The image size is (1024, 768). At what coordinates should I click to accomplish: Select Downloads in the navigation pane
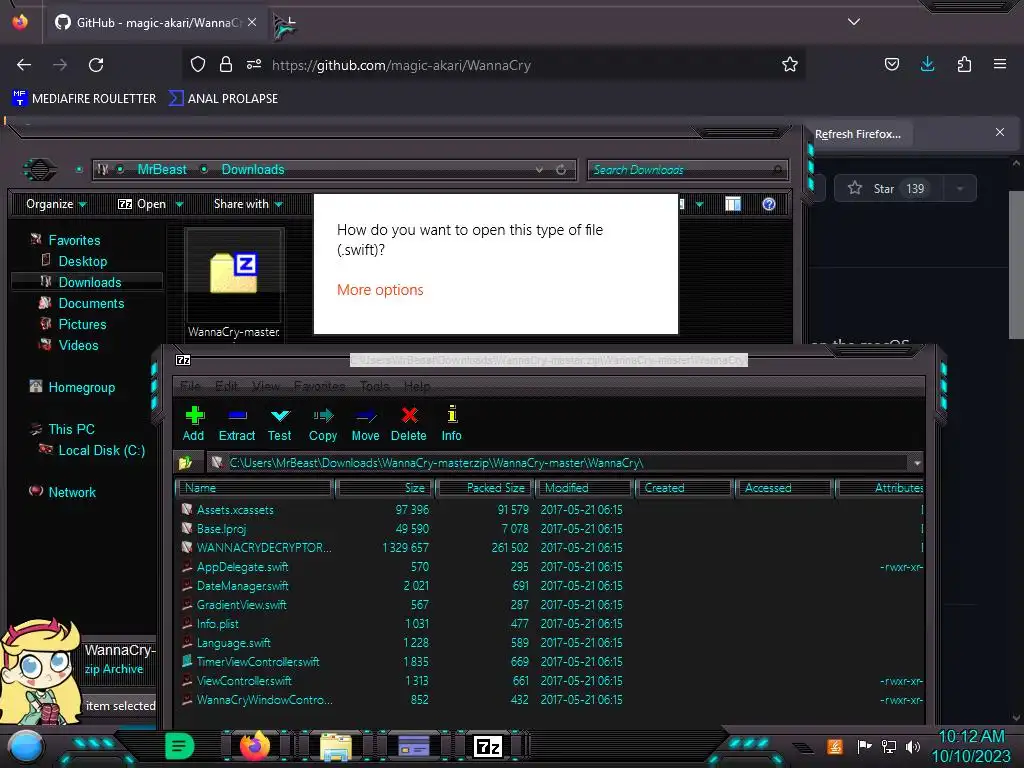coord(89,282)
